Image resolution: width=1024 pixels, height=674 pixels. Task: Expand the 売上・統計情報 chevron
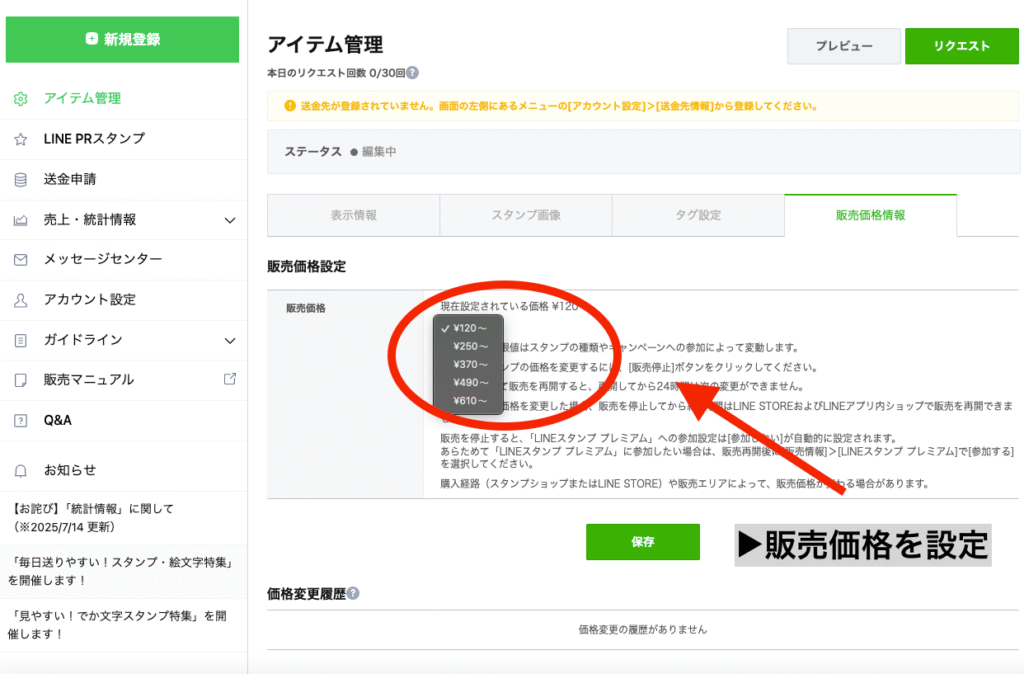tap(230, 220)
